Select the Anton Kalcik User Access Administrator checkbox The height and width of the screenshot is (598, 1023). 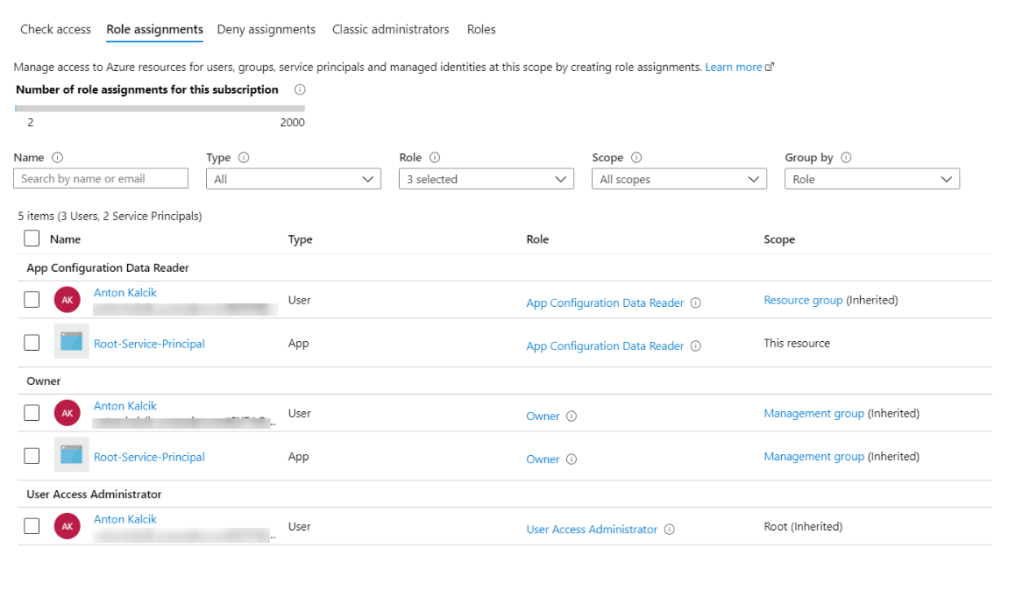(32, 526)
